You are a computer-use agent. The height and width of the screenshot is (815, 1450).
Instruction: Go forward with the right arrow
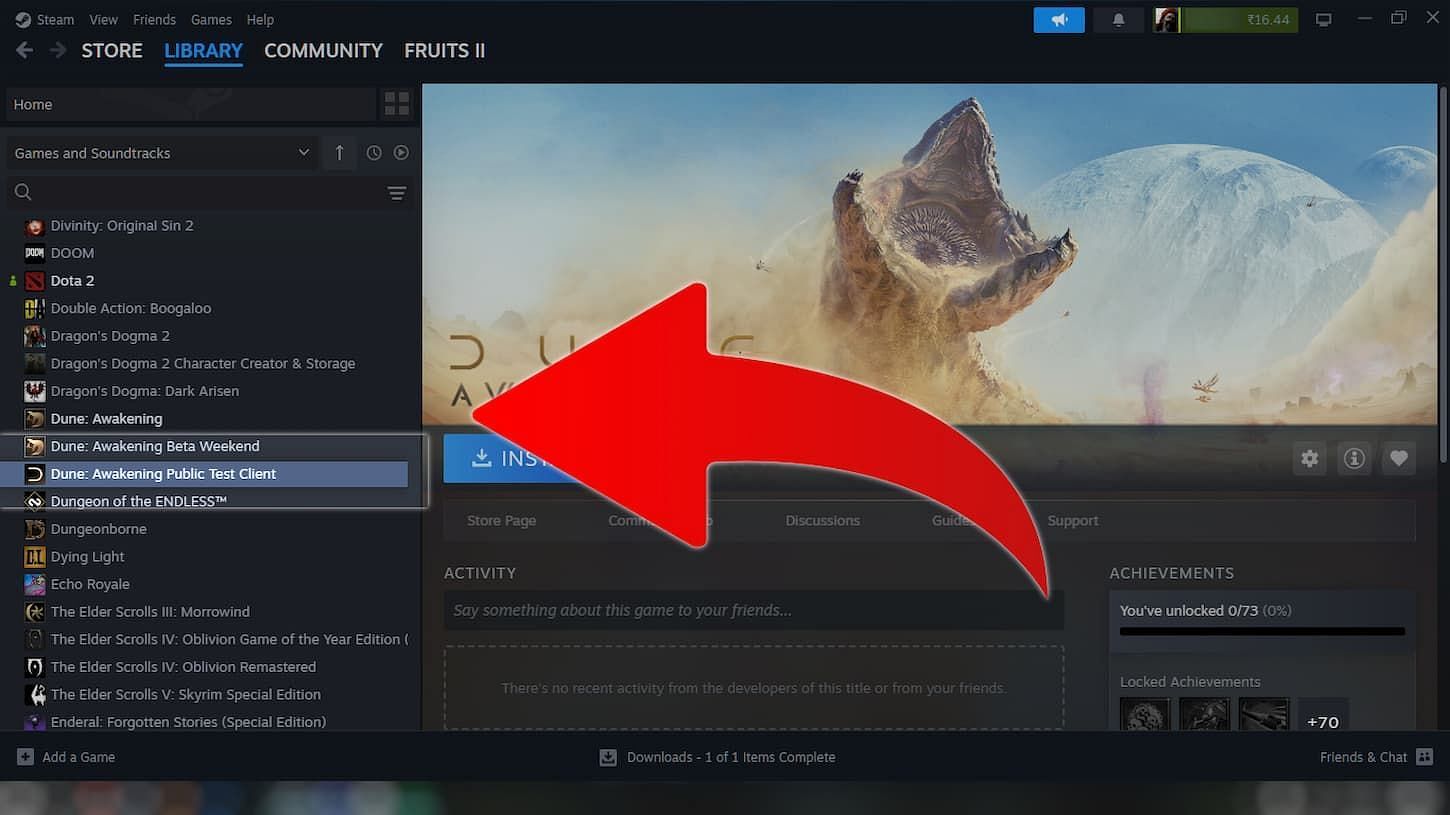58,50
